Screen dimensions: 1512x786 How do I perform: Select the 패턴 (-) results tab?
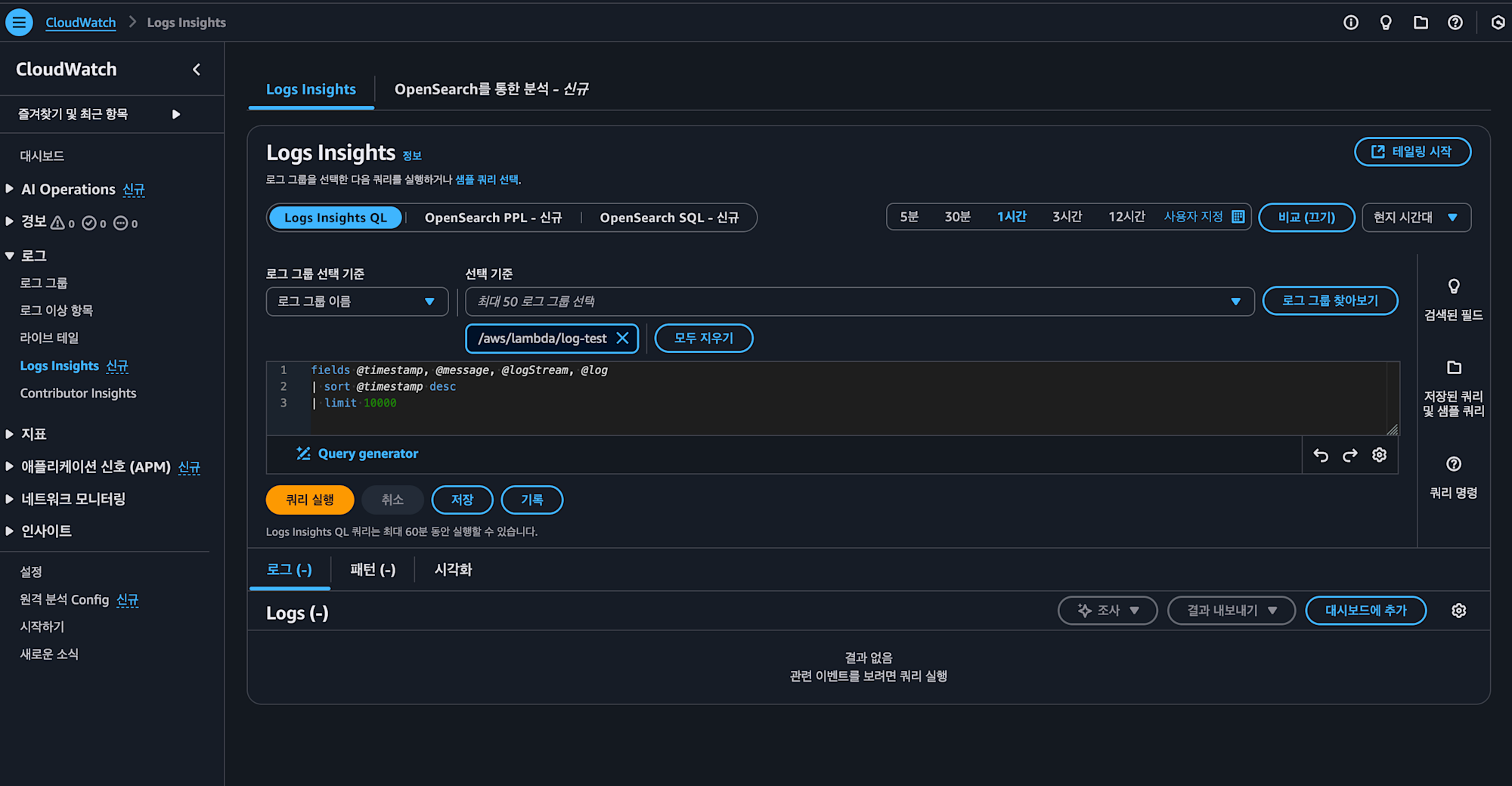[x=373, y=570]
